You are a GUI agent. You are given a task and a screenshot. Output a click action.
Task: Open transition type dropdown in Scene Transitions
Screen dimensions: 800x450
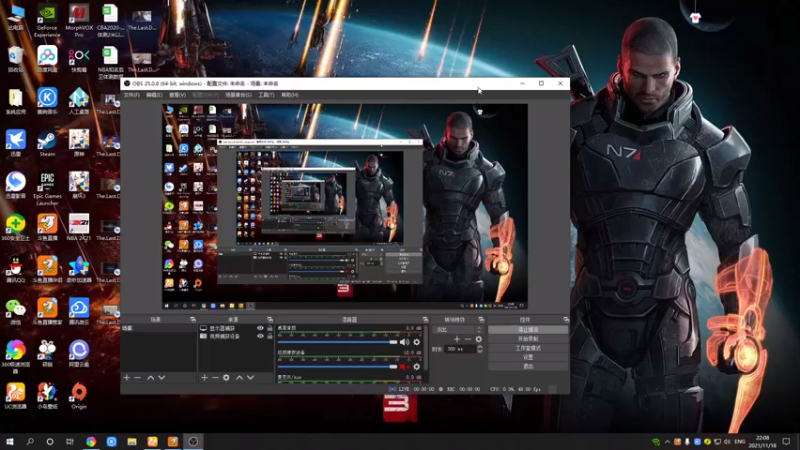[x=457, y=330]
